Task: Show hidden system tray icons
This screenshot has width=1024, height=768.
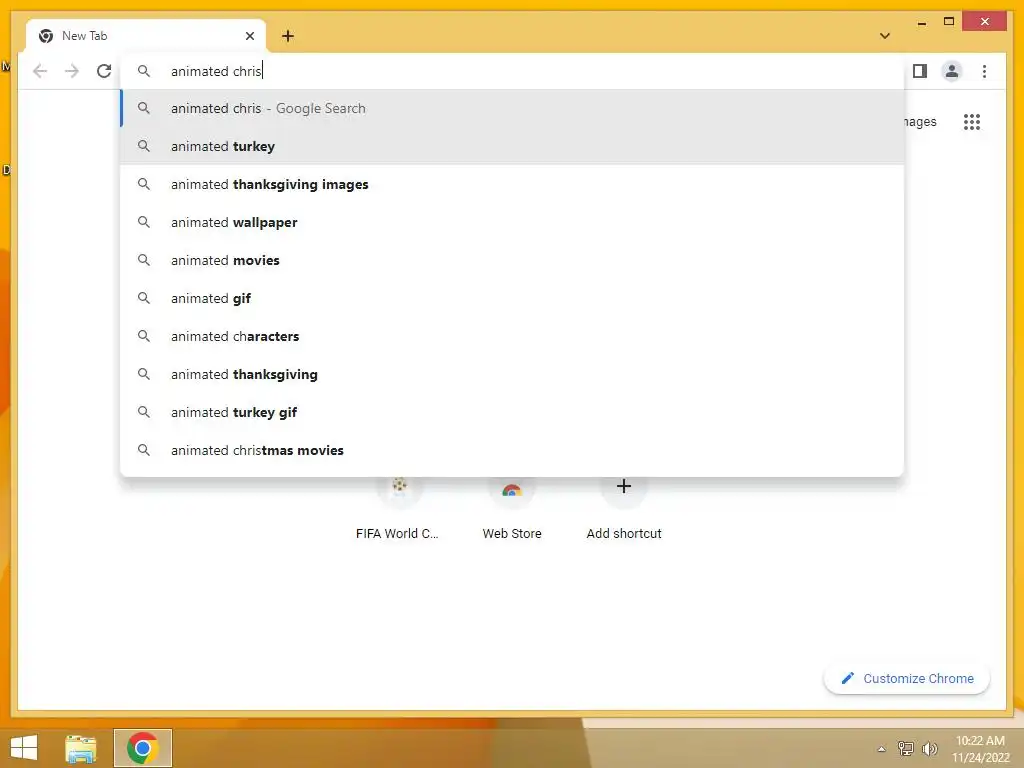Action: click(x=882, y=749)
